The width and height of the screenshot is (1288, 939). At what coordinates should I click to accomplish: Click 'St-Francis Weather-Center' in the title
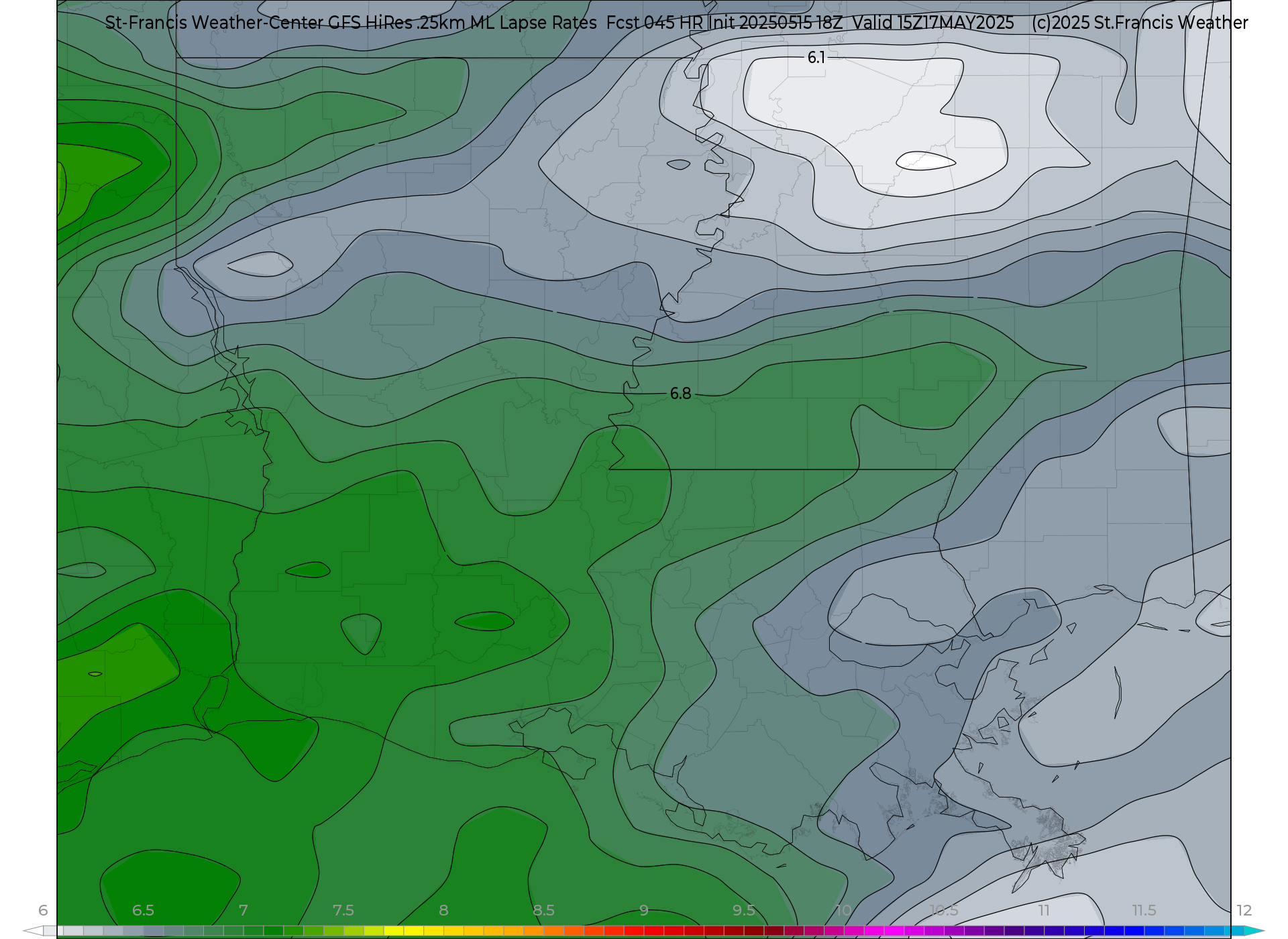pyautogui.click(x=214, y=23)
